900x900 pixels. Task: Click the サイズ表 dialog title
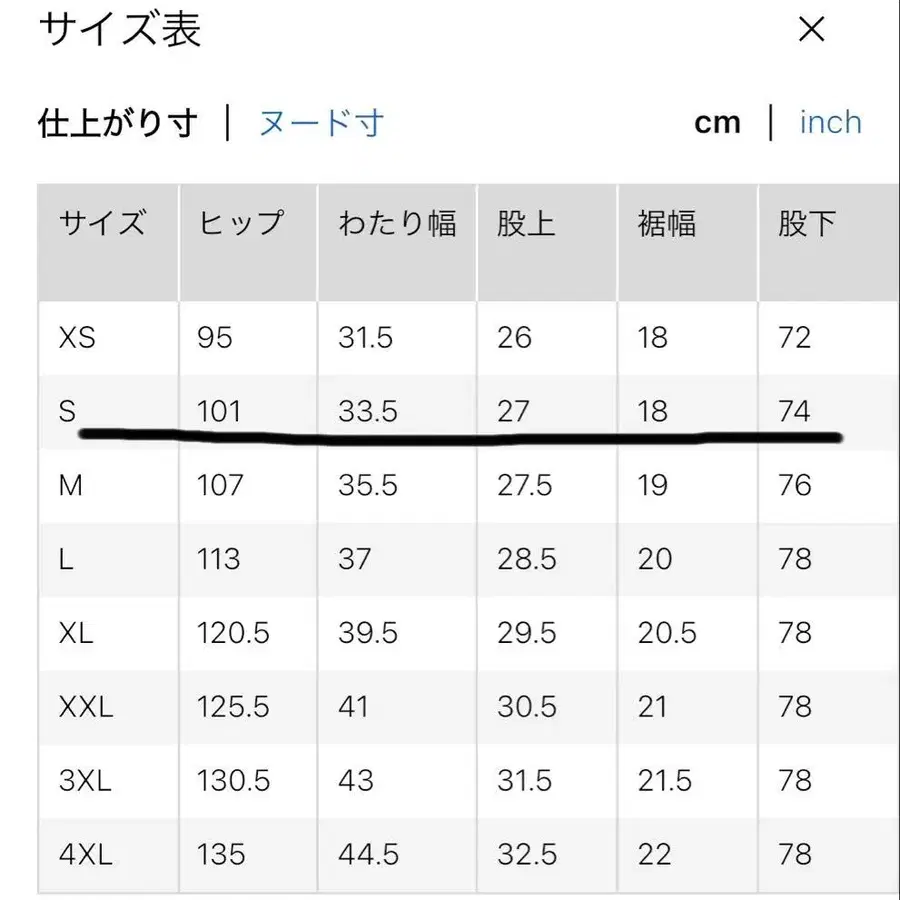[x=118, y=31]
